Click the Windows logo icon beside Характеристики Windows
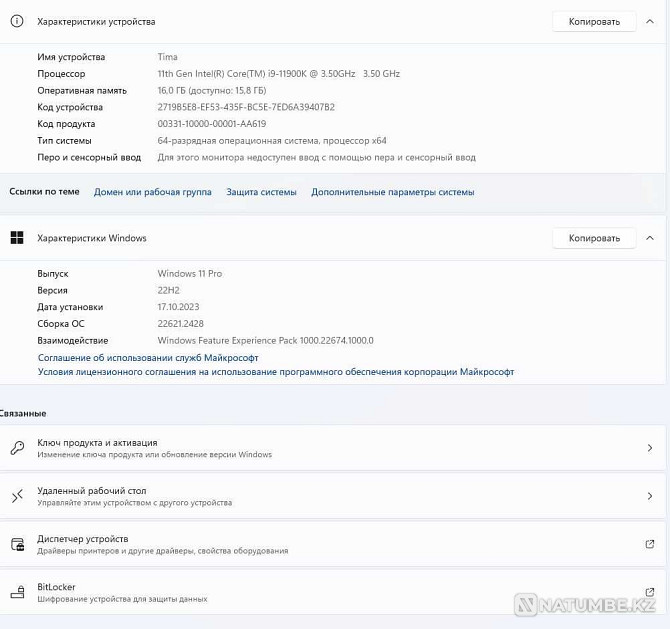 pos(17,238)
